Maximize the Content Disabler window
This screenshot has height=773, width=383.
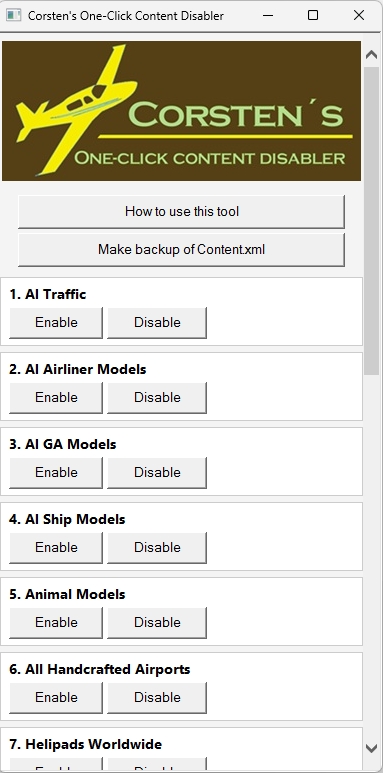(x=313, y=15)
